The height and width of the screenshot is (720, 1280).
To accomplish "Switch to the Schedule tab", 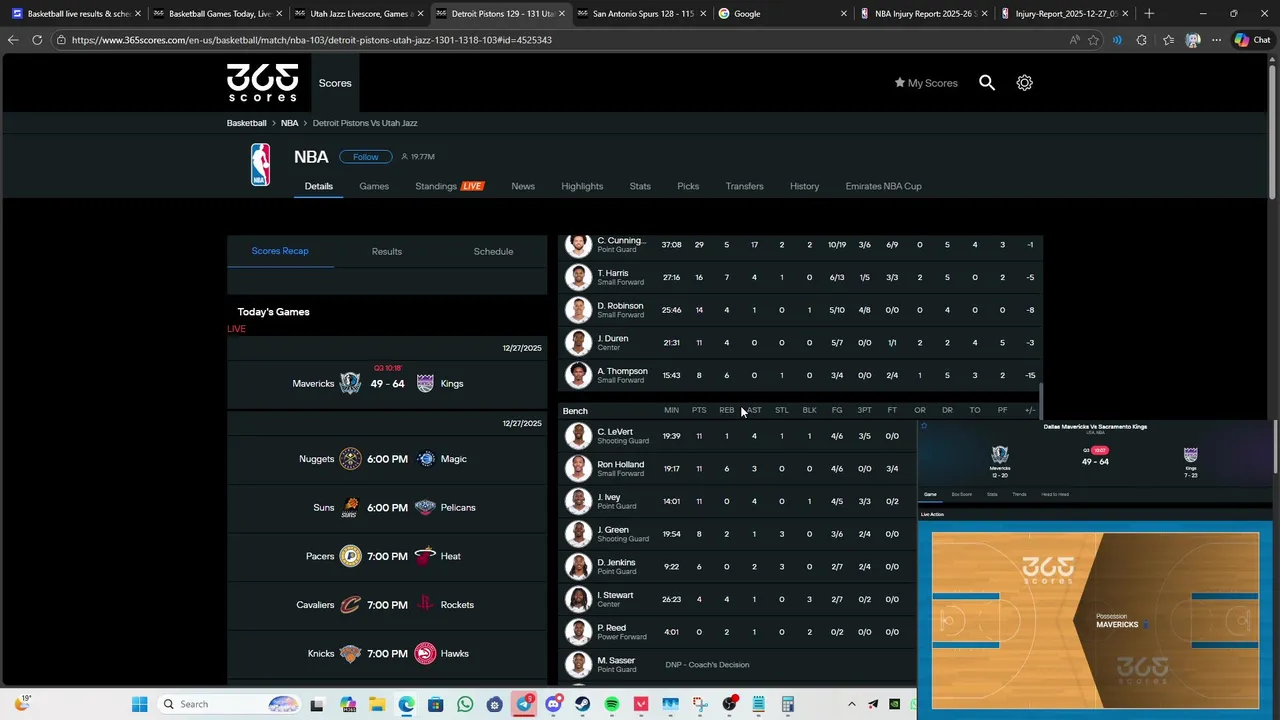I will tap(493, 251).
